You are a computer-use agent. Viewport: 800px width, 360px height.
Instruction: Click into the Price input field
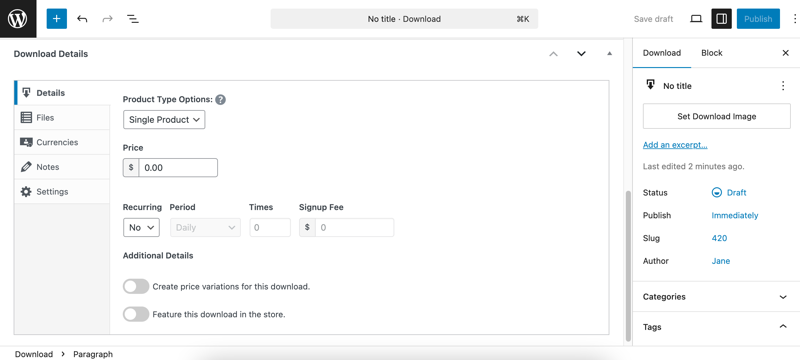coord(178,168)
